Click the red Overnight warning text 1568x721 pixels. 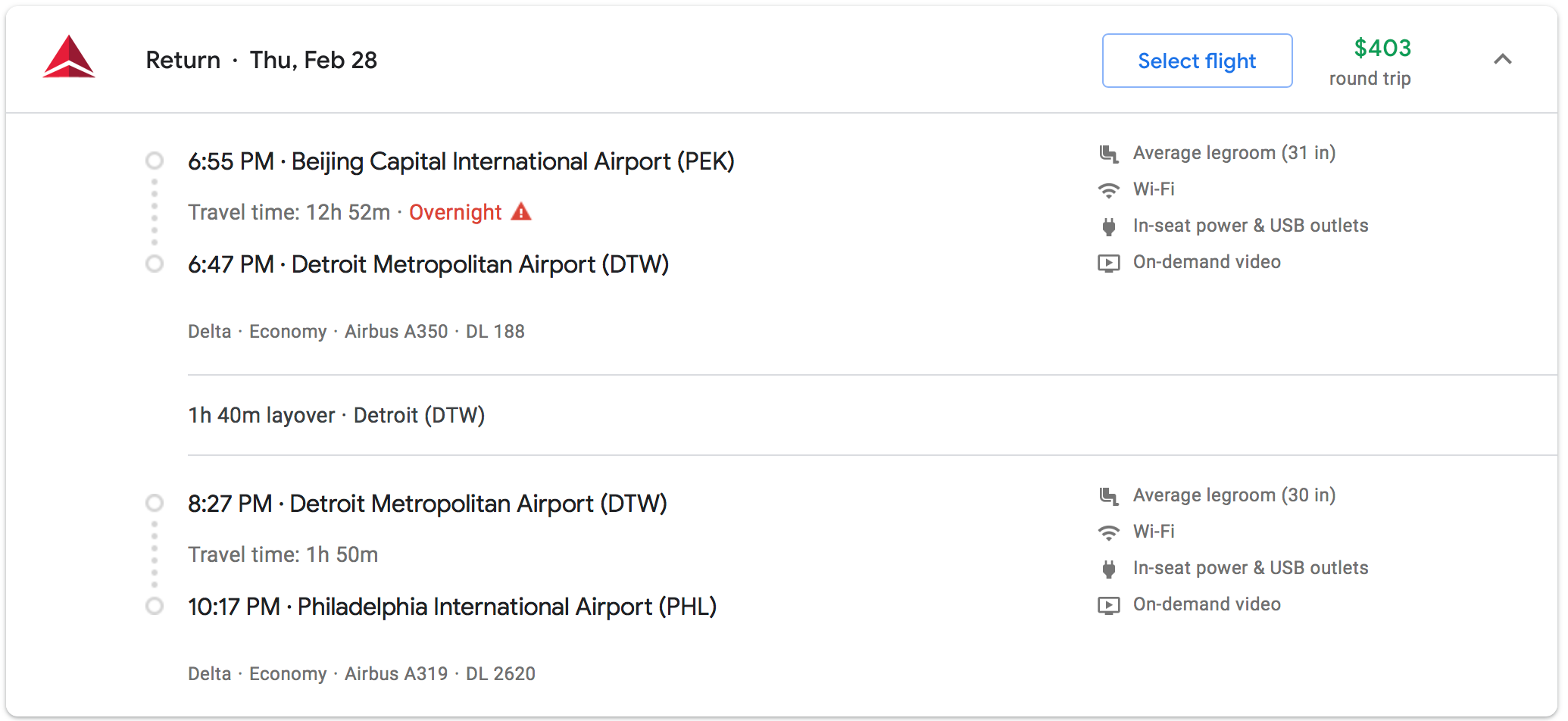pos(455,213)
